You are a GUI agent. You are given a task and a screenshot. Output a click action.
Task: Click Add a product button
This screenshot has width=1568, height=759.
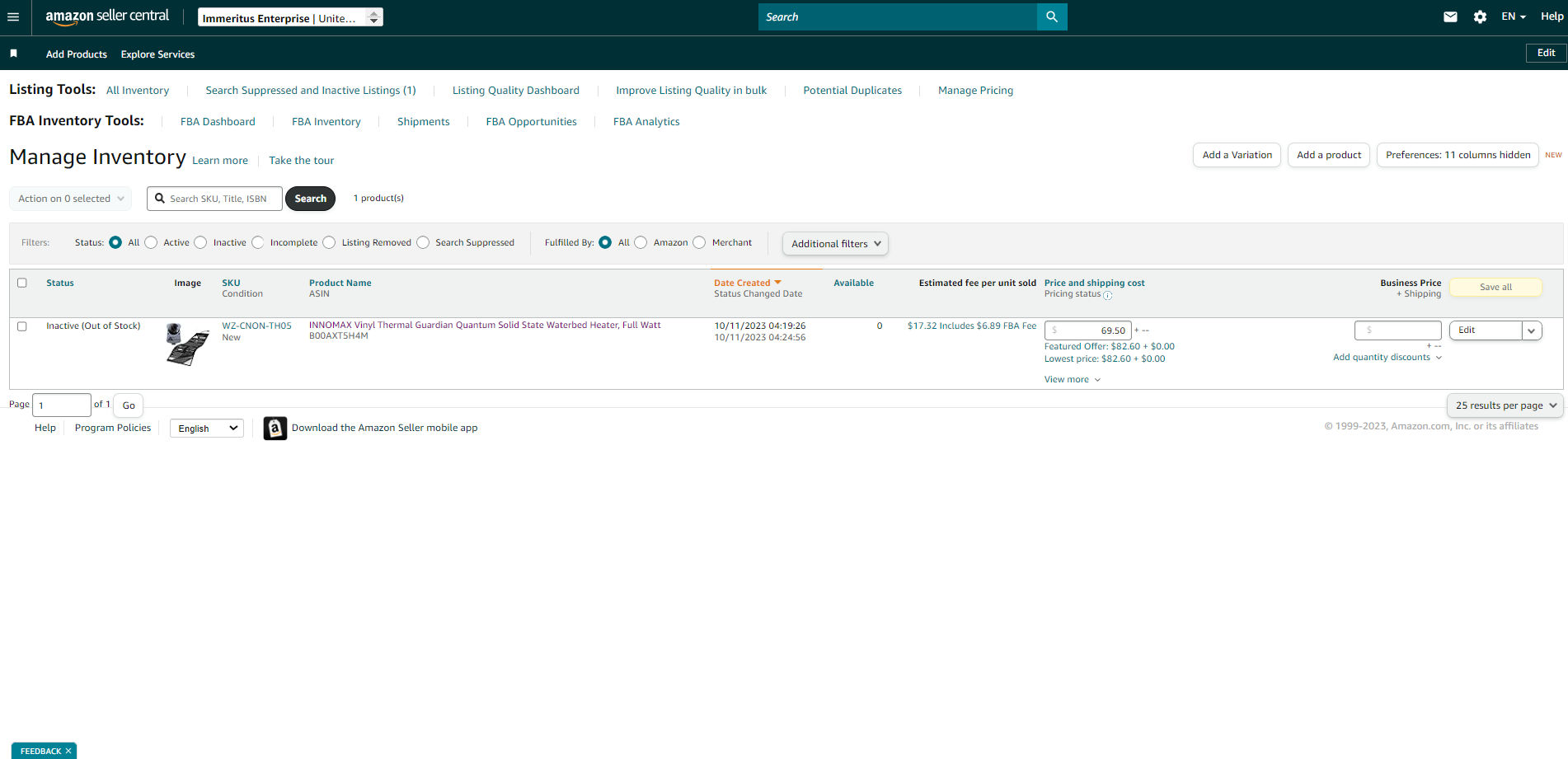pos(1329,155)
